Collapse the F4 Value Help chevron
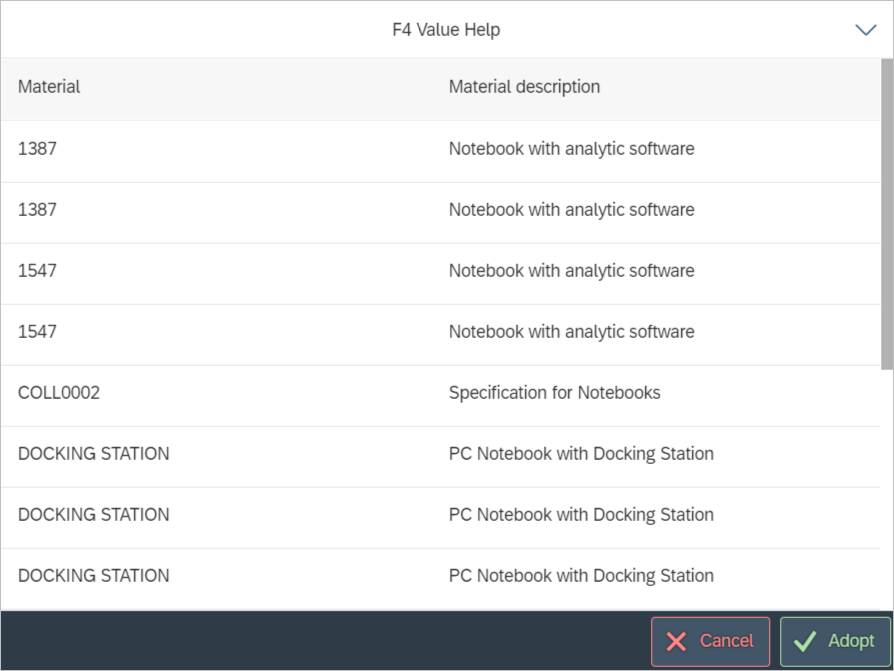894x671 pixels. tap(865, 30)
